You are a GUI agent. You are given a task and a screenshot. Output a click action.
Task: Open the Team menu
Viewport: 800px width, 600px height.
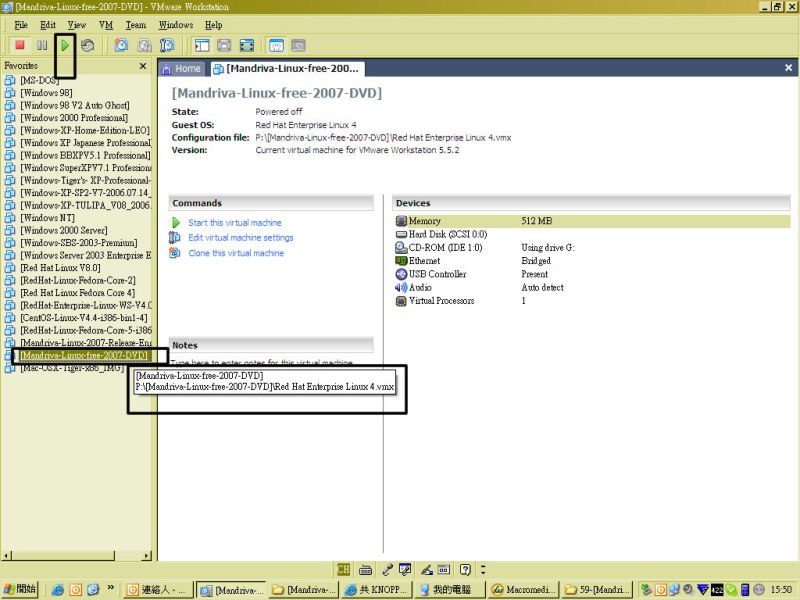coord(136,24)
